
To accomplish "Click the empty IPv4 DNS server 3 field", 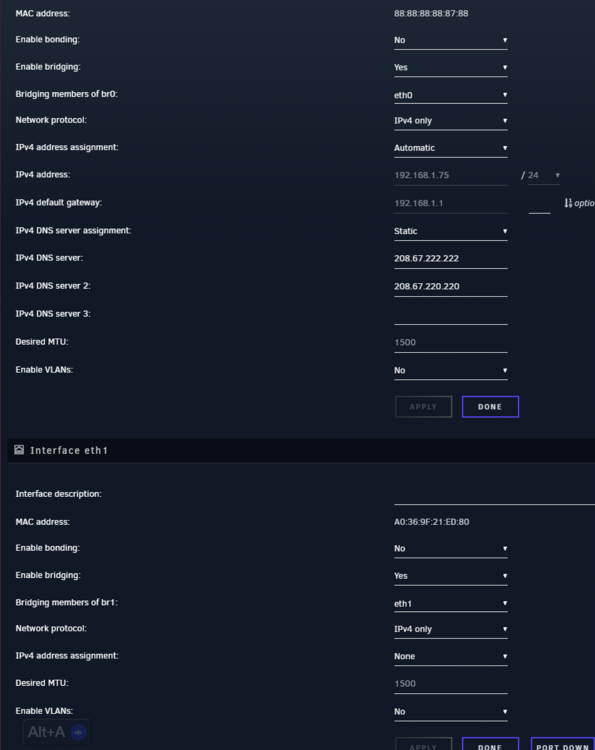I will (x=451, y=315).
